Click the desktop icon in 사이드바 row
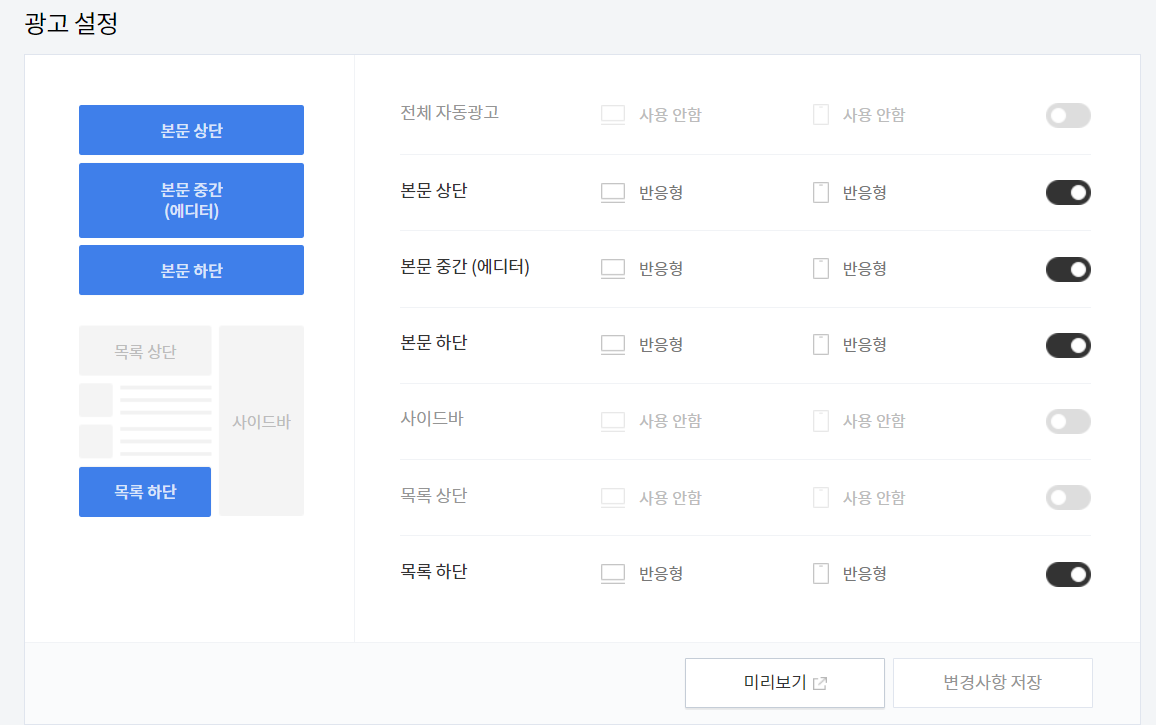 [x=613, y=421]
